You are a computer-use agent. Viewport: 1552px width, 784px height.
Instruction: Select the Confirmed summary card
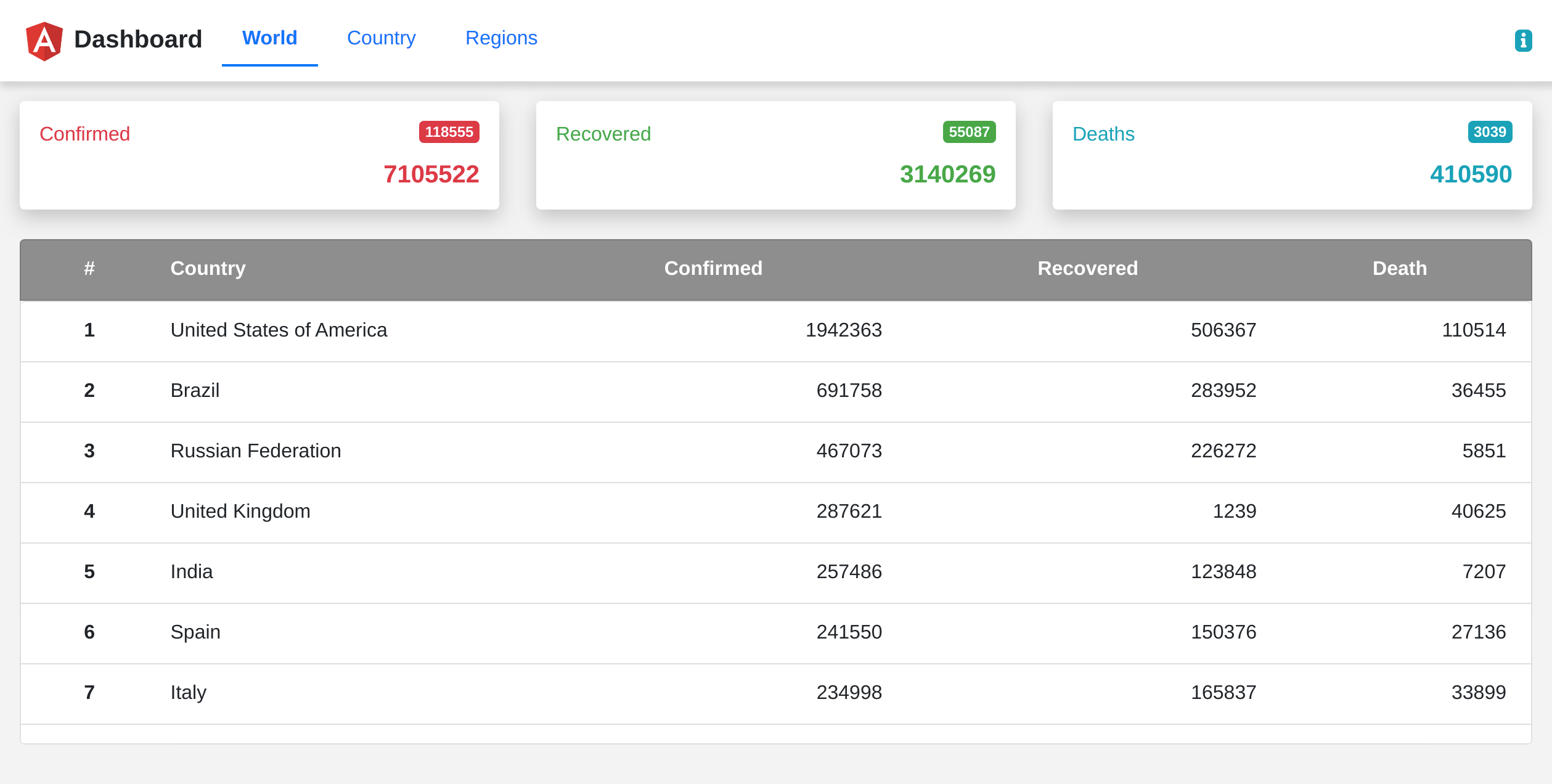(x=259, y=155)
